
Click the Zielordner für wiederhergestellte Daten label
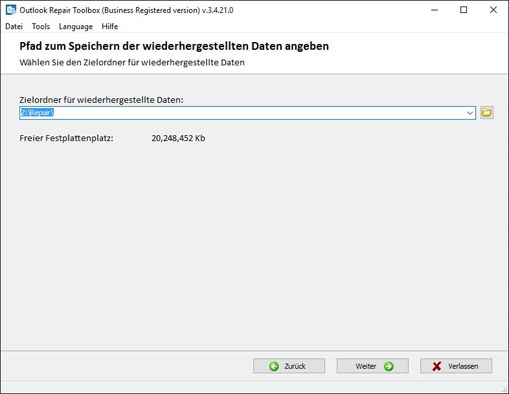(x=101, y=100)
